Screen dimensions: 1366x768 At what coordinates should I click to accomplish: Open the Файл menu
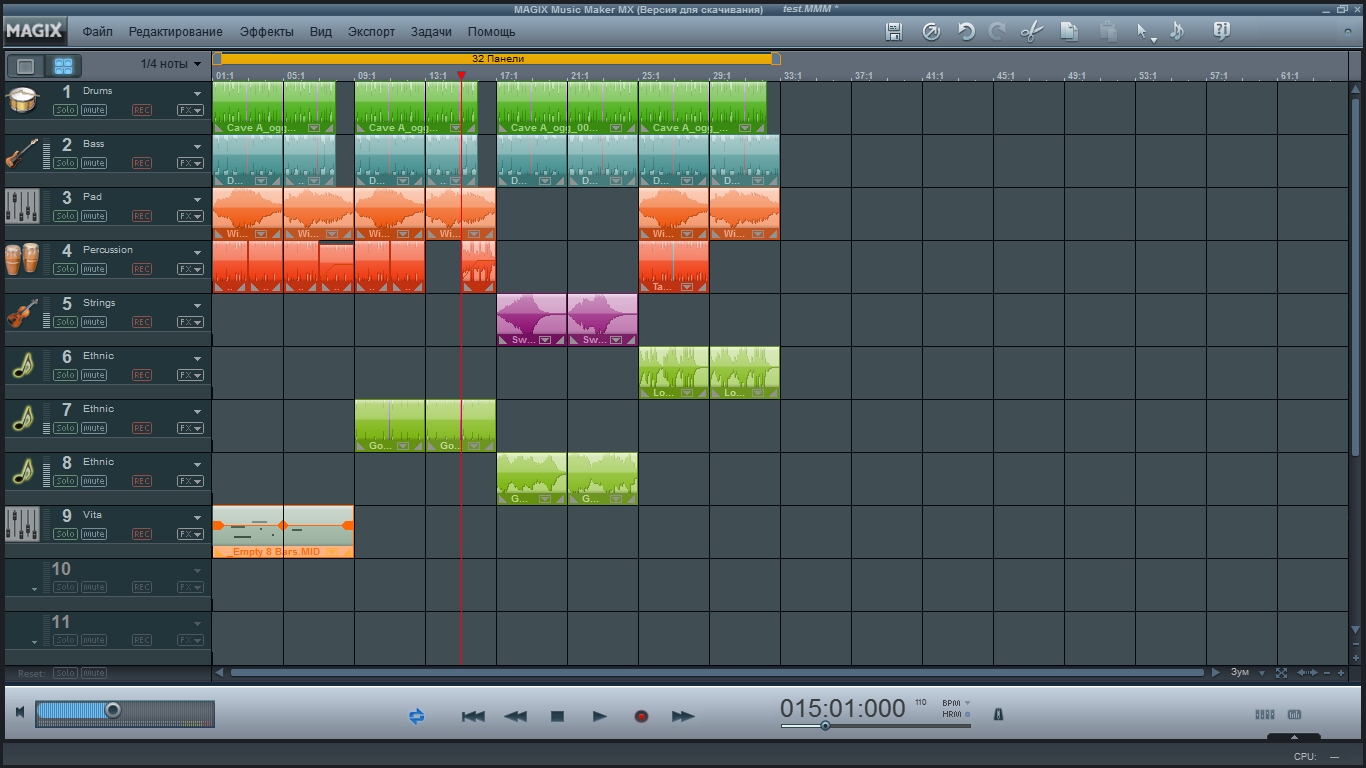[97, 32]
